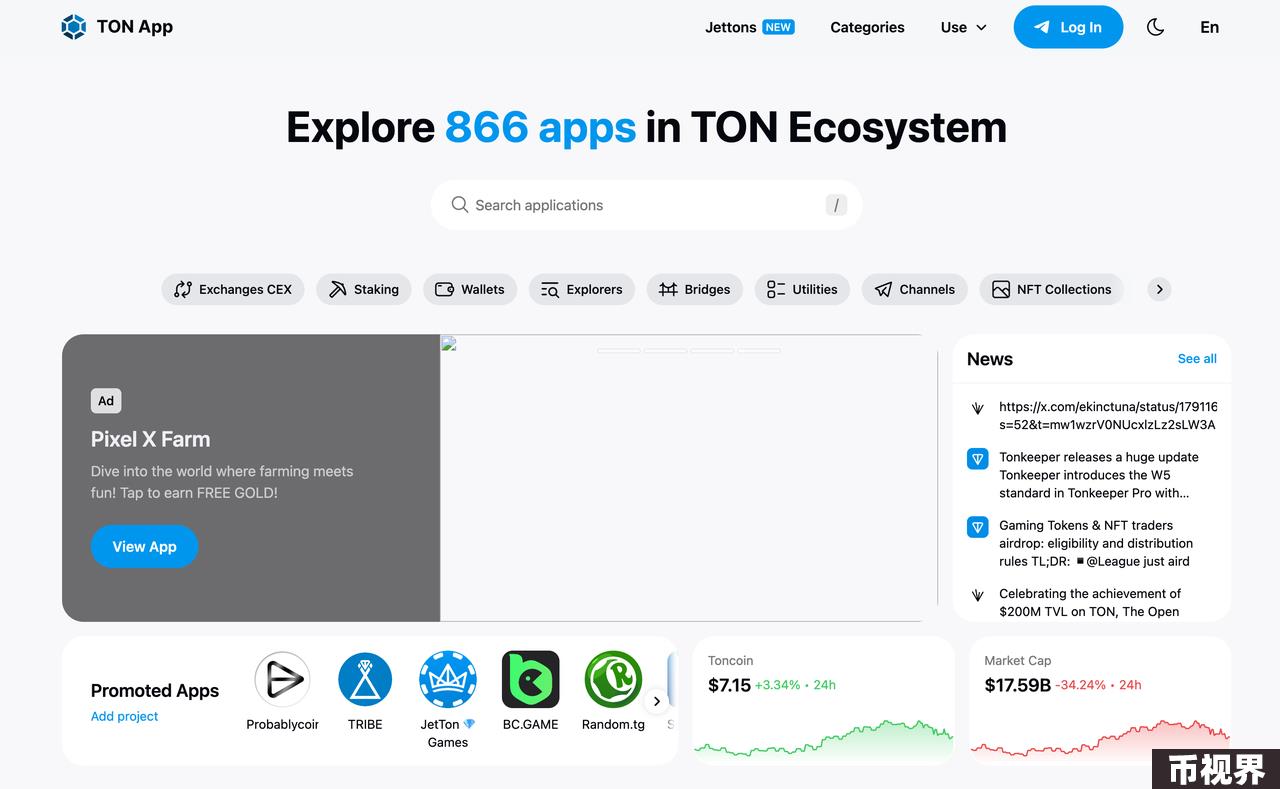Click the 866 apps headline text

pyautogui.click(x=540, y=127)
